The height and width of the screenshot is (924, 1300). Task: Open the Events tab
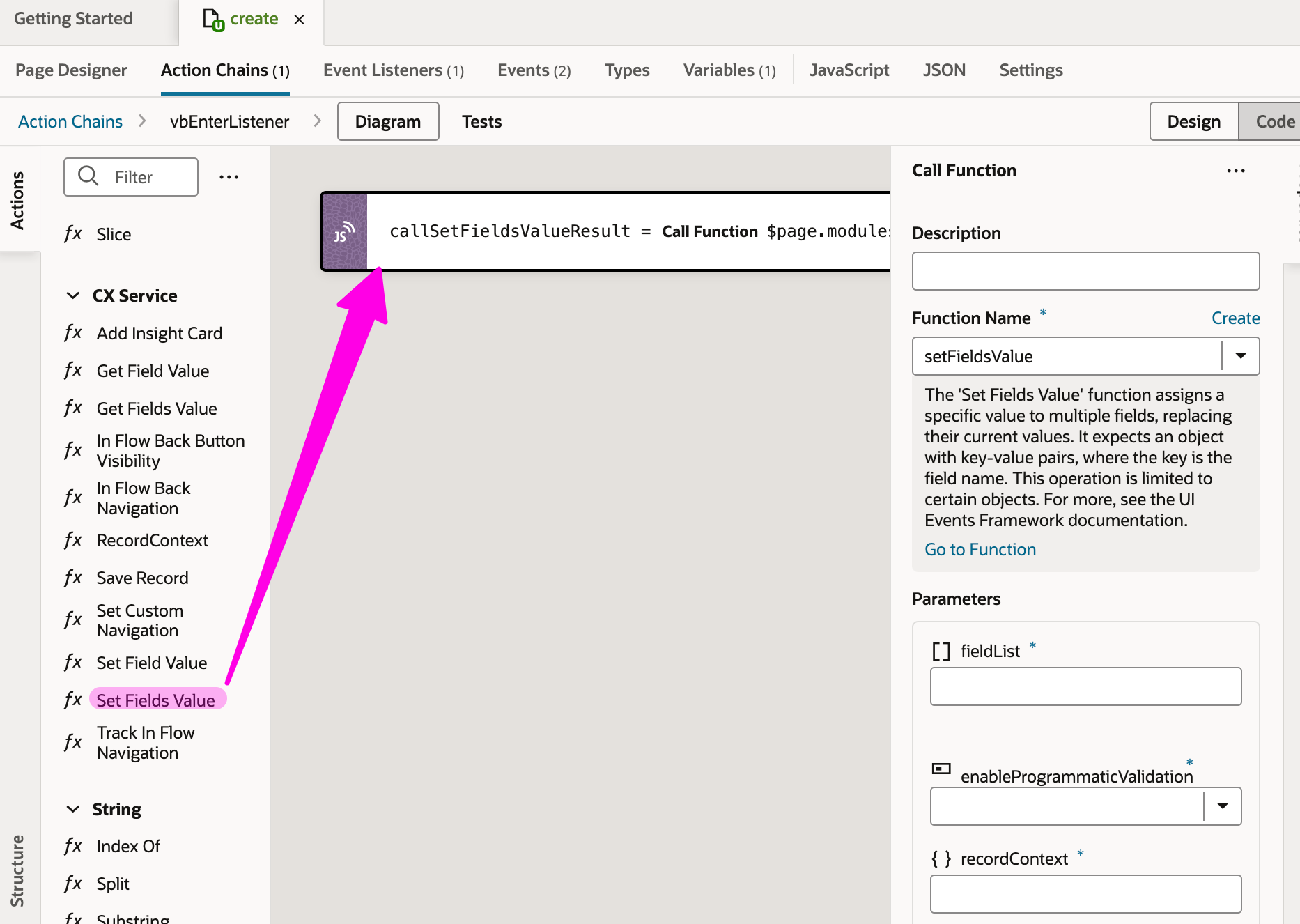[x=534, y=70]
